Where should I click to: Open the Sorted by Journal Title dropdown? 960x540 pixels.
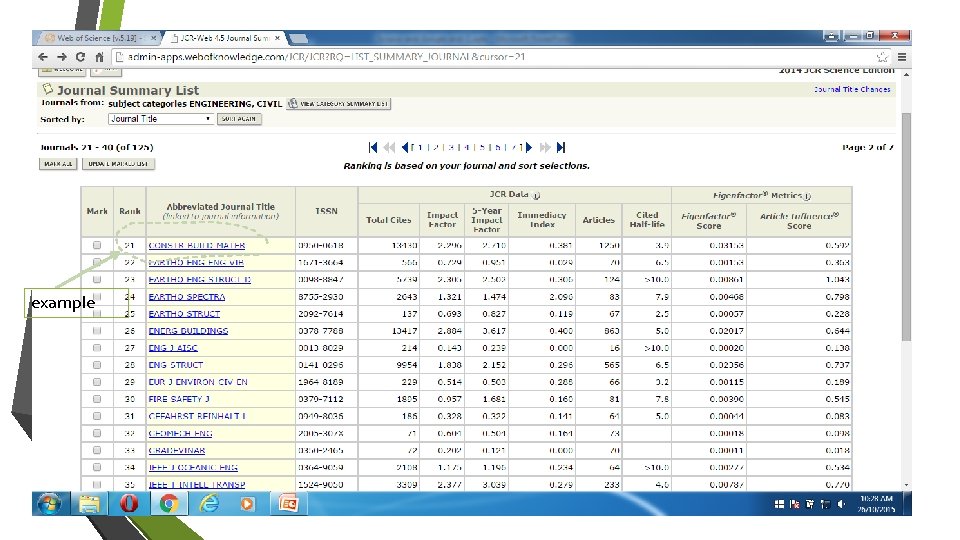pyautogui.click(x=160, y=119)
